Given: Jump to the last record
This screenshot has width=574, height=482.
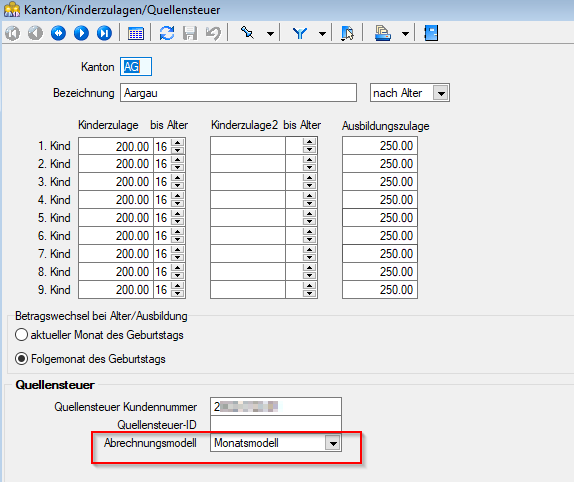Looking at the screenshot, I should pyautogui.click(x=104, y=33).
